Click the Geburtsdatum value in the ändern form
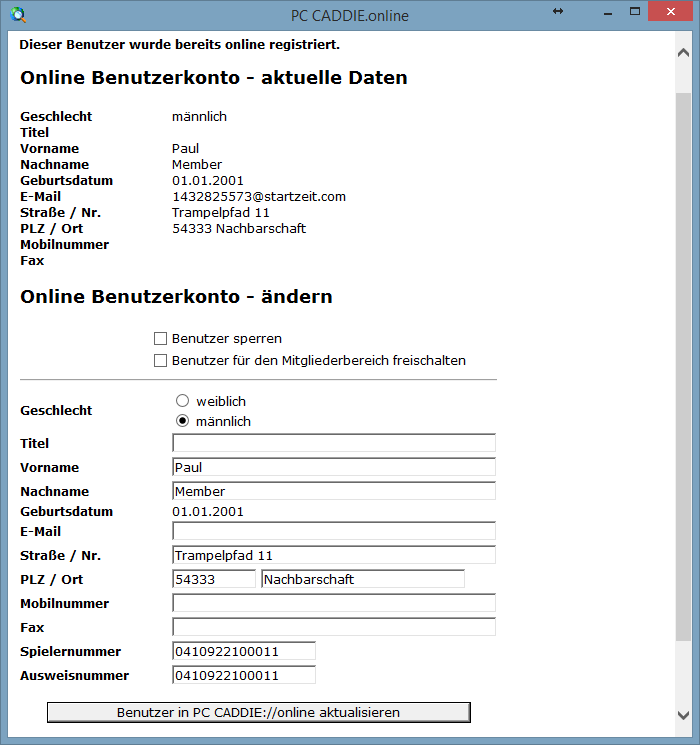The width and height of the screenshot is (700, 745). [208, 511]
